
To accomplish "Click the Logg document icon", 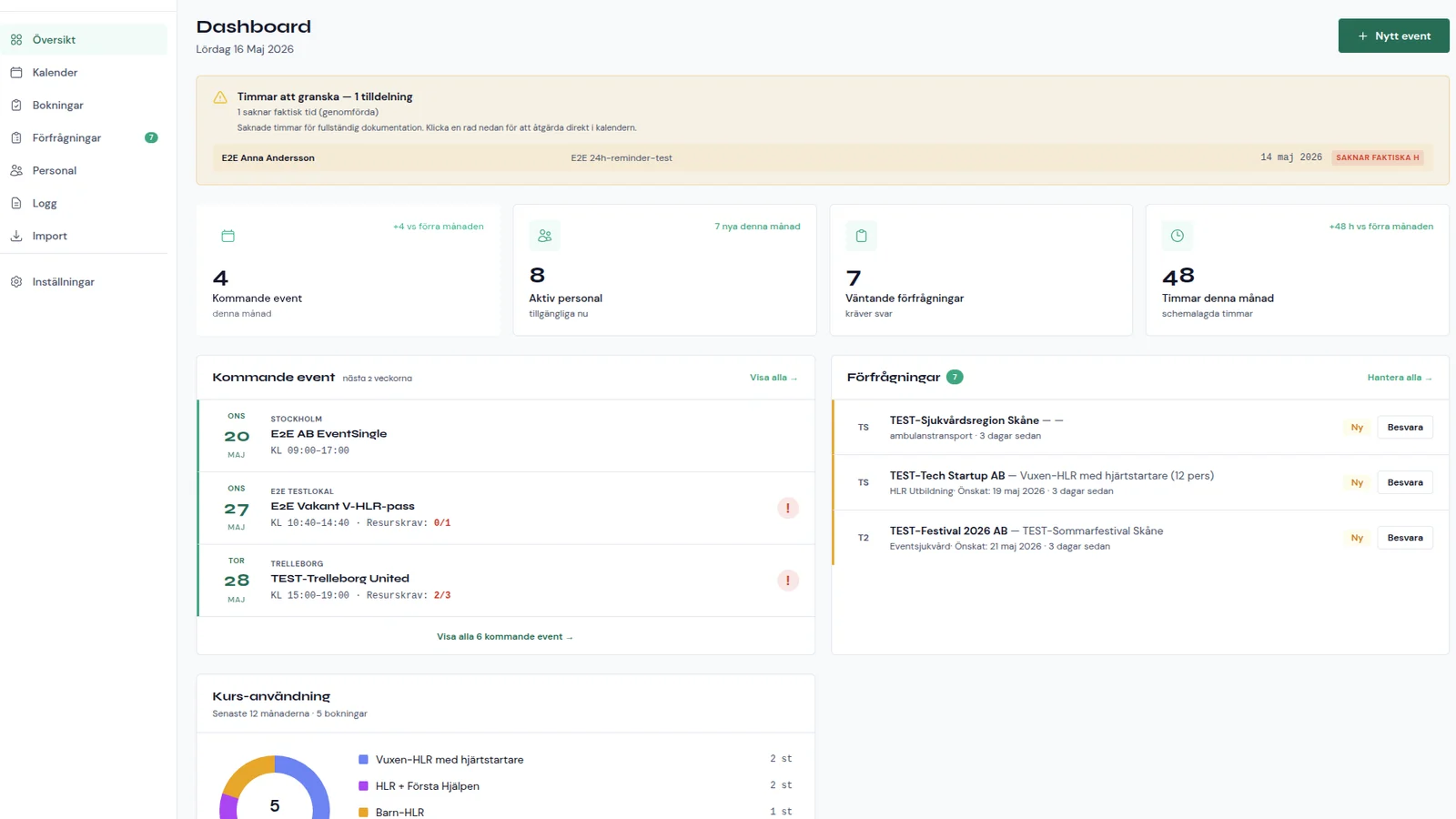I will coord(16,204).
